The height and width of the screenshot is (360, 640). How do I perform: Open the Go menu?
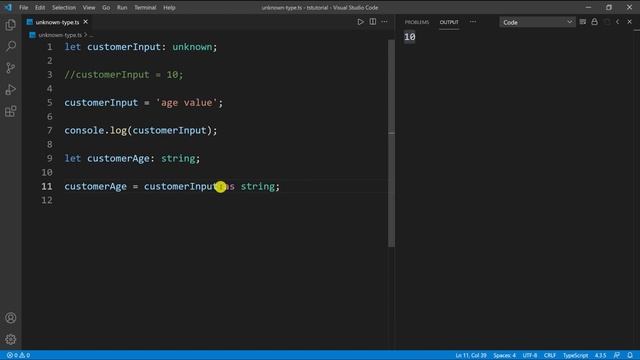point(106,7)
